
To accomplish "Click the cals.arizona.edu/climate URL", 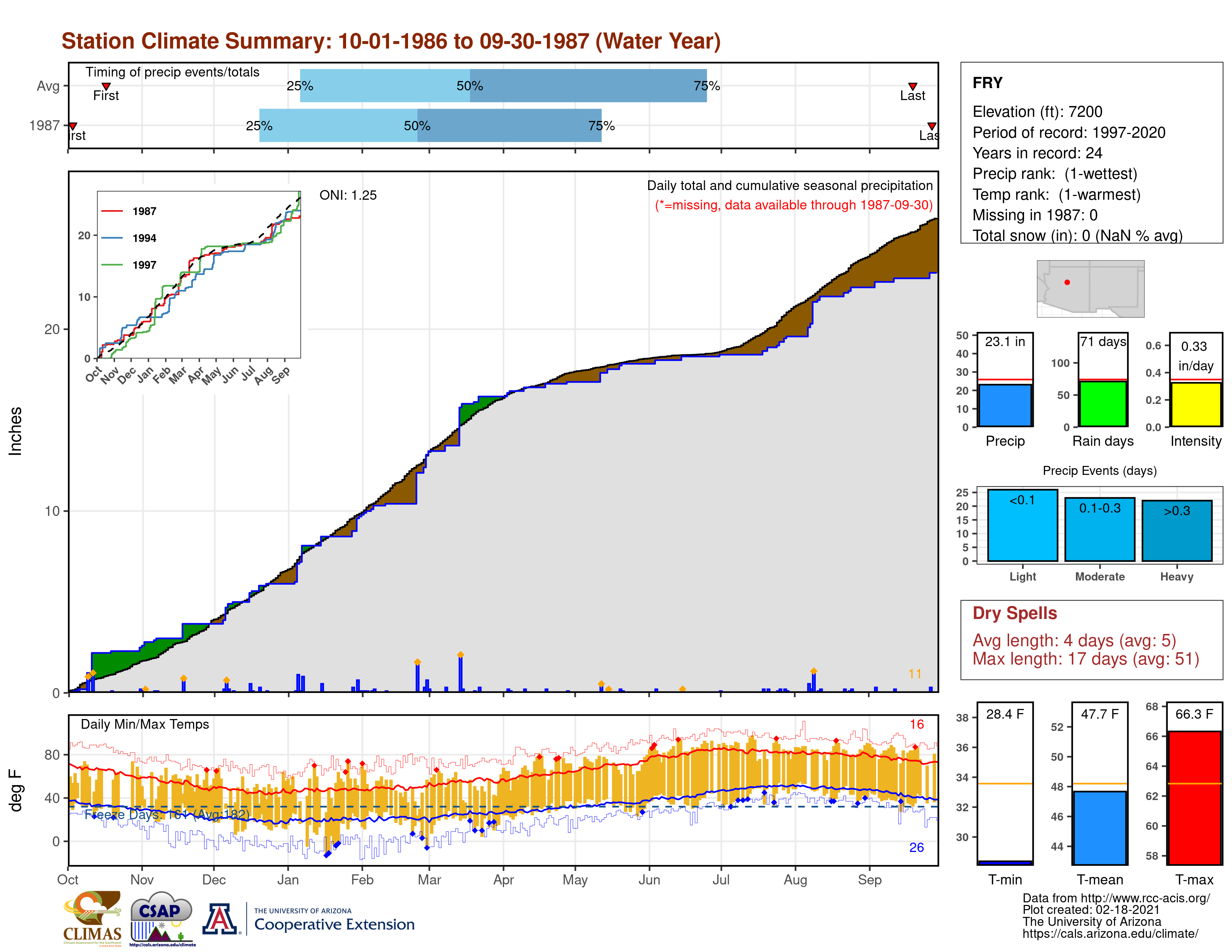I will pos(1110,933).
